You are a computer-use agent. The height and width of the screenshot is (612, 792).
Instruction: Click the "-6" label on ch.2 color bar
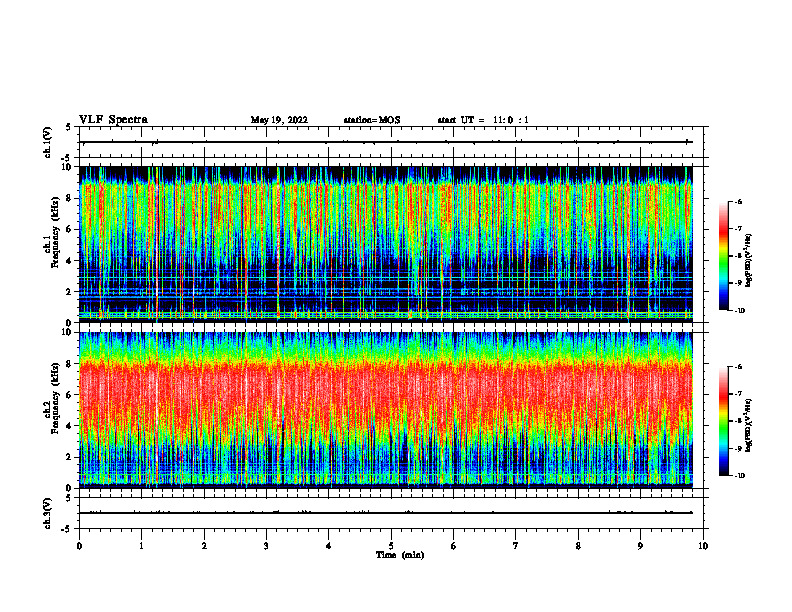click(739, 367)
